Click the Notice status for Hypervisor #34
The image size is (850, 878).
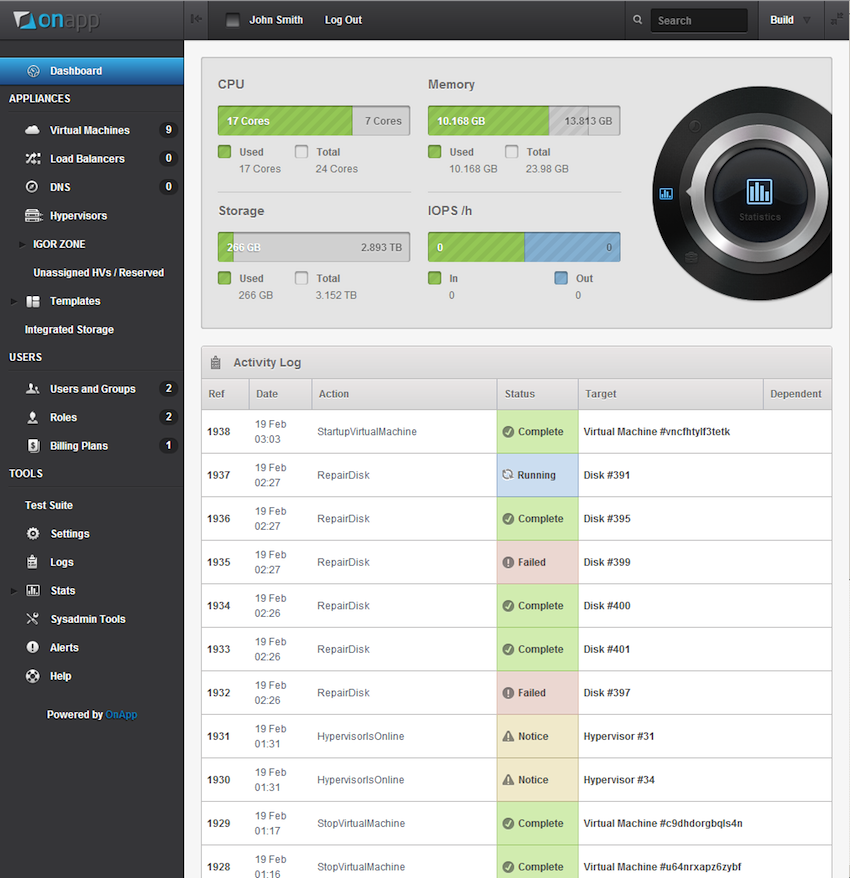coord(537,779)
